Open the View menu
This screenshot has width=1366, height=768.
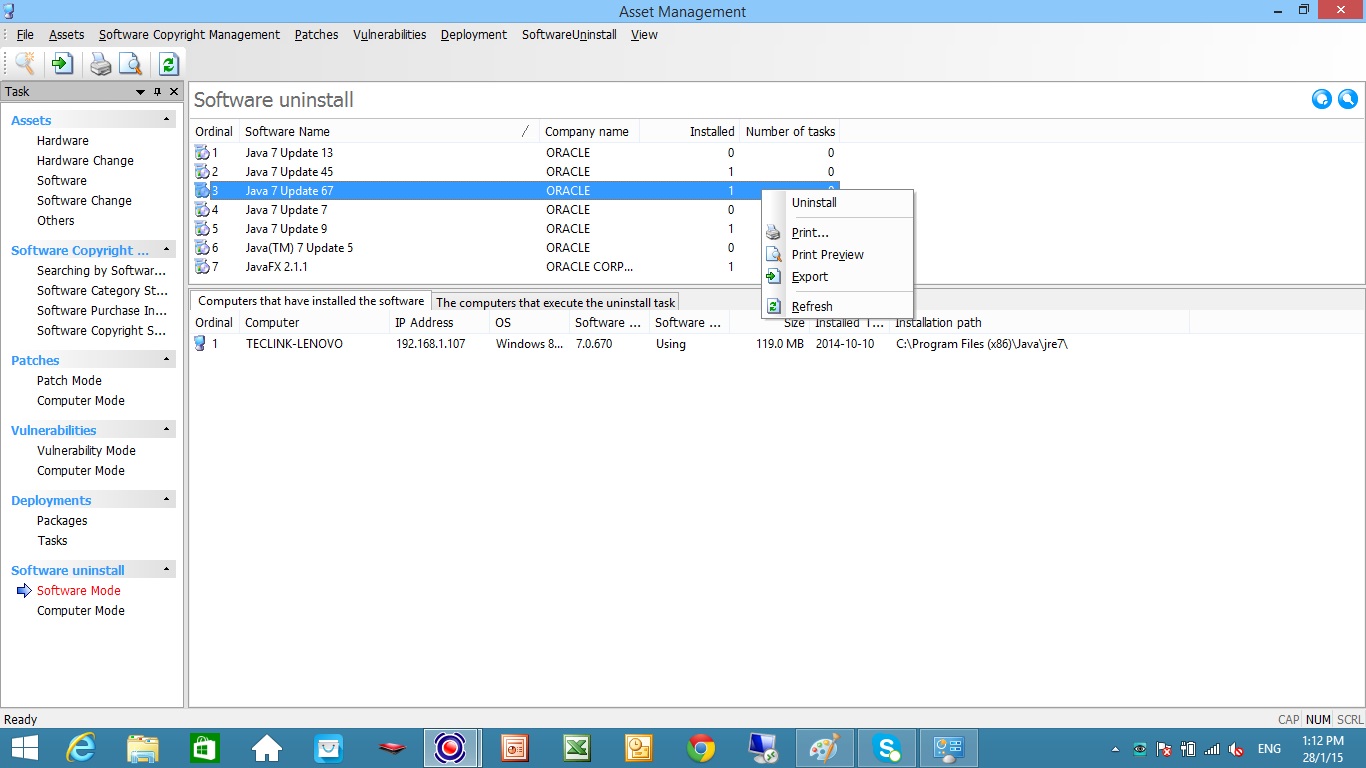pos(644,34)
